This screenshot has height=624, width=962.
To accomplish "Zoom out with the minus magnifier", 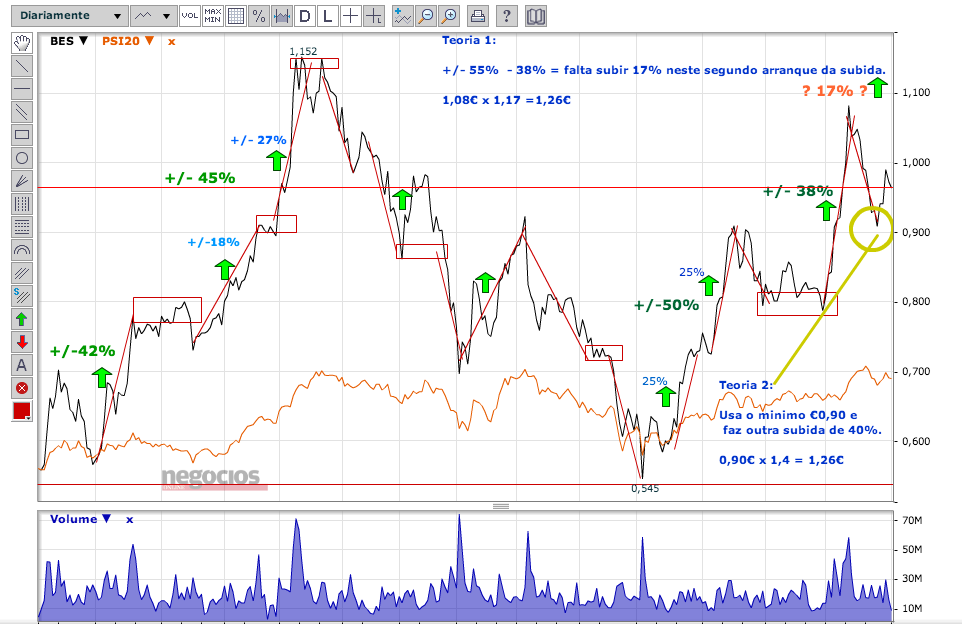I will [x=426, y=16].
